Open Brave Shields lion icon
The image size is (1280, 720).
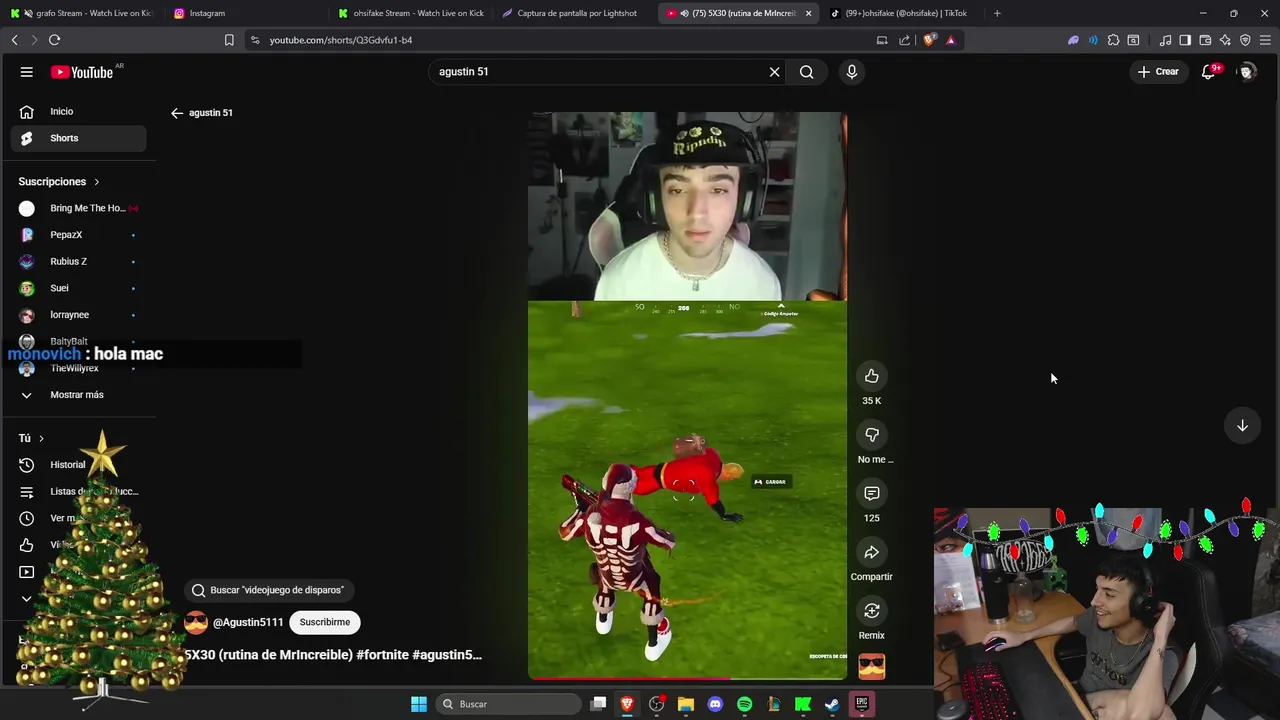(x=930, y=40)
